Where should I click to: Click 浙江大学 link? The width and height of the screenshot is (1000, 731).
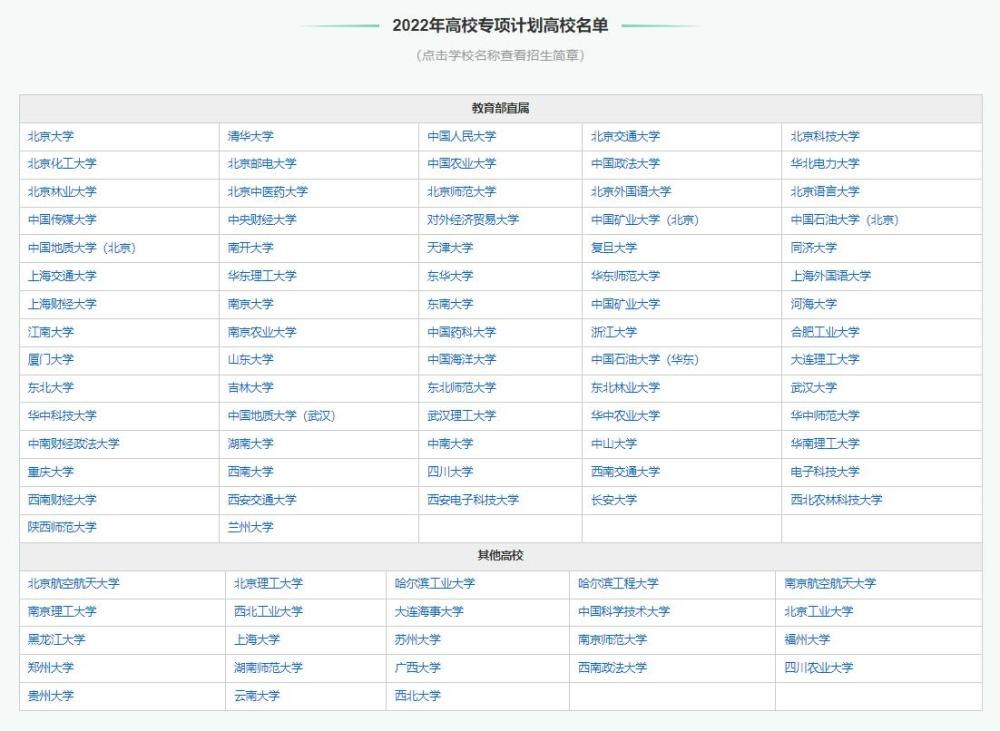pos(614,332)
